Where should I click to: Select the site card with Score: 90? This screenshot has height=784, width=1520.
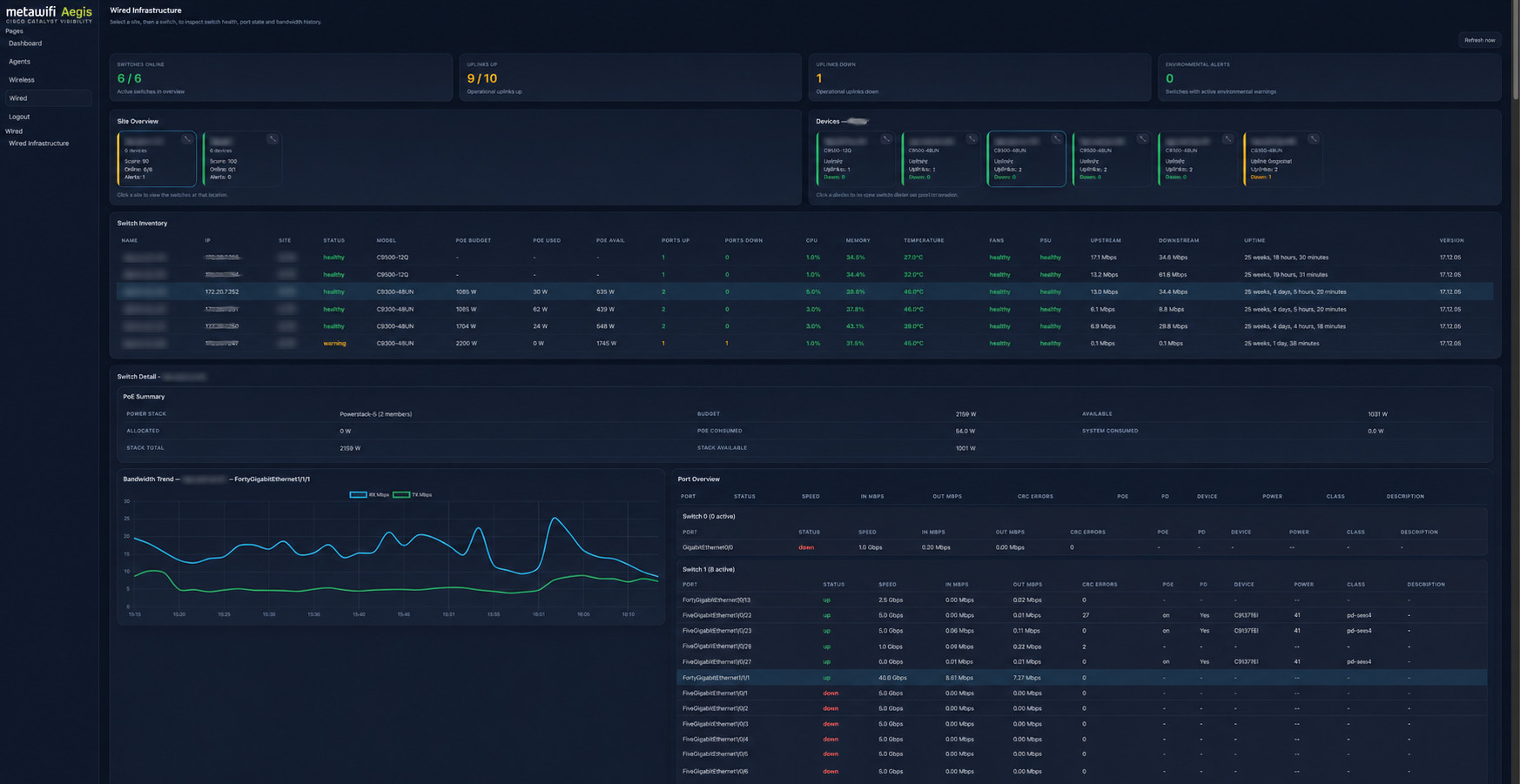[157, 158]
